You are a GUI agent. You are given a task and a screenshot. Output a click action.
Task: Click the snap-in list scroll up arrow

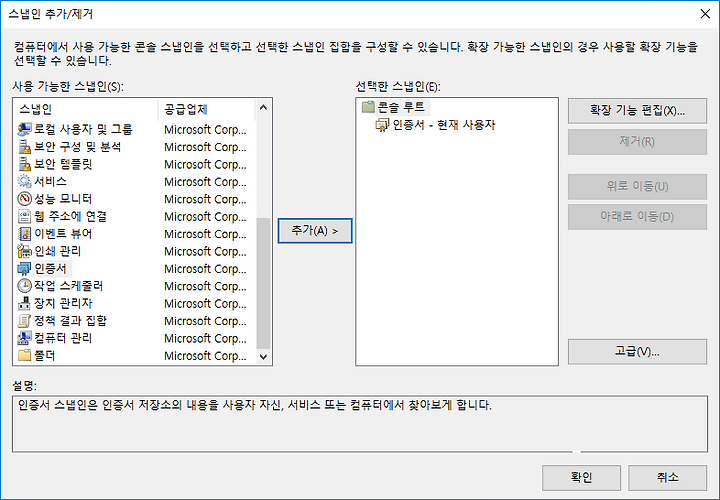(263, 107)
